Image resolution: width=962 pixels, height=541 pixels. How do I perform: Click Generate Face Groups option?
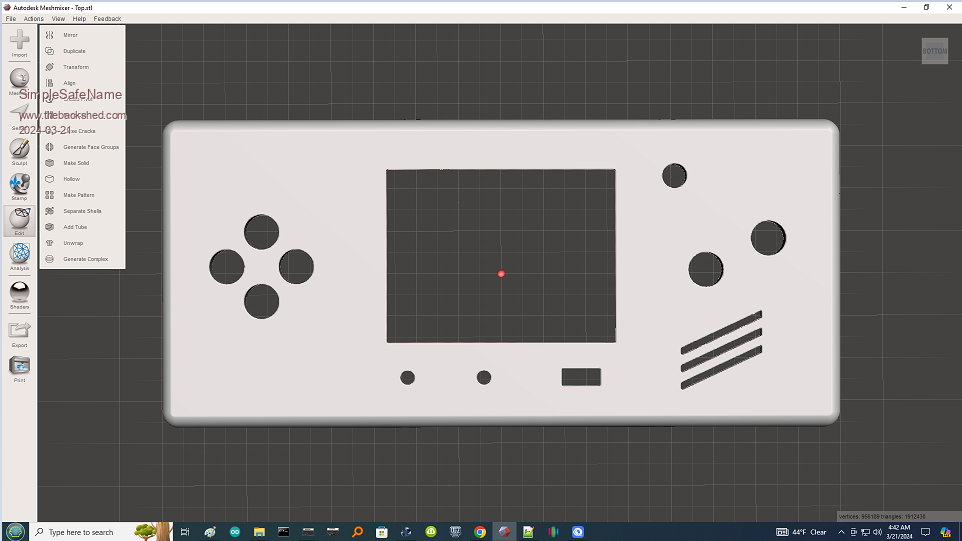[90, 147]
